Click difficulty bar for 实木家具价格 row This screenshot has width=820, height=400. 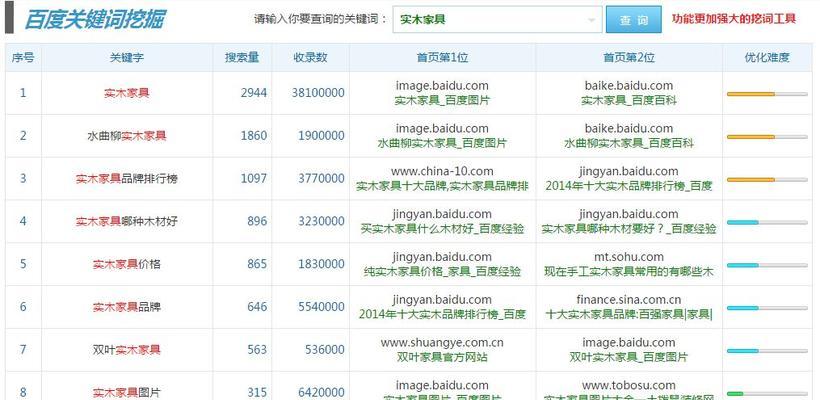click(767, 266)
